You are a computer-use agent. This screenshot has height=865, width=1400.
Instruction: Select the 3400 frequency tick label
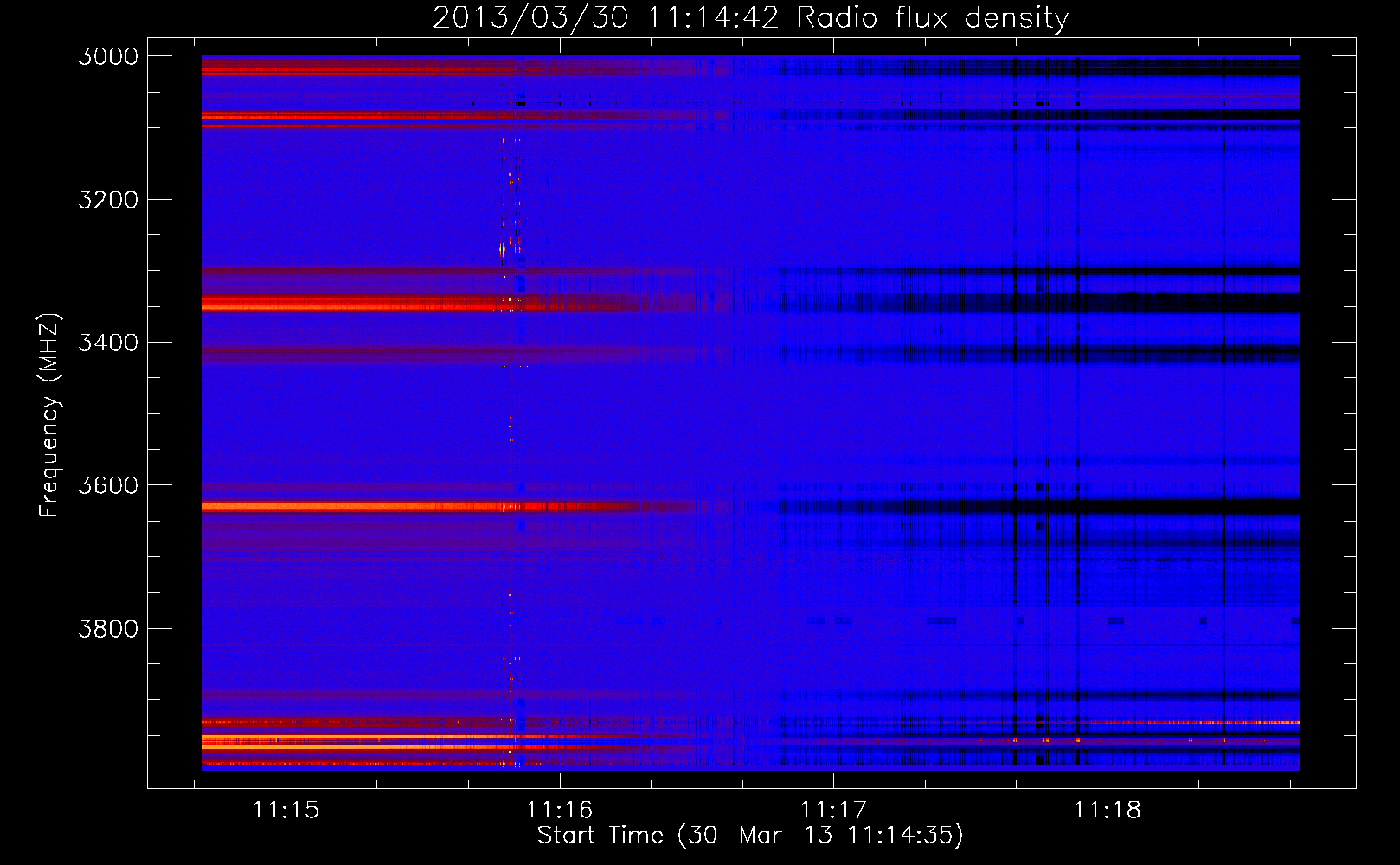click(x=108, y=343)
